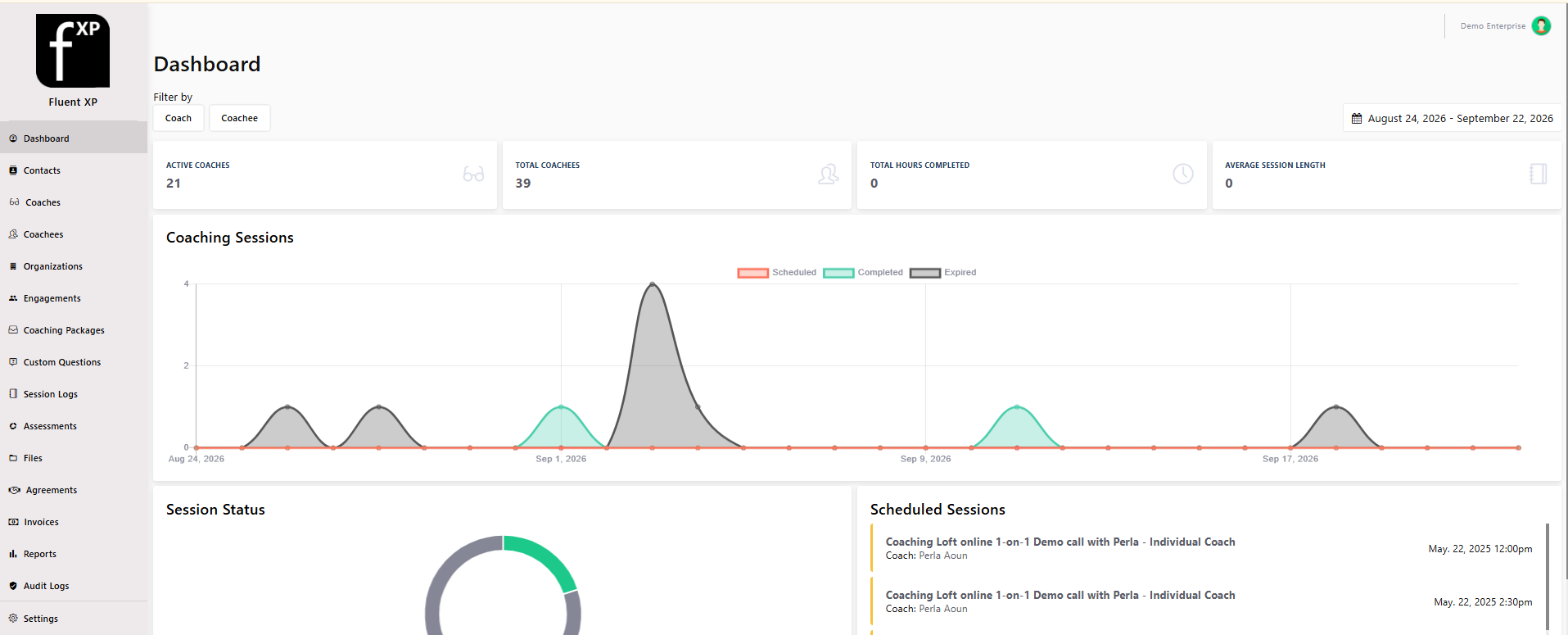Click the Active Coaches value 21
This screenshot has height=635, width=1568.
174,184
